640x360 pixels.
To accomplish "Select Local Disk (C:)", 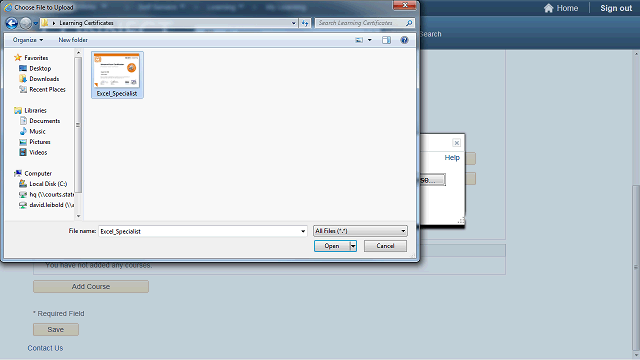I will click(48, 184).
